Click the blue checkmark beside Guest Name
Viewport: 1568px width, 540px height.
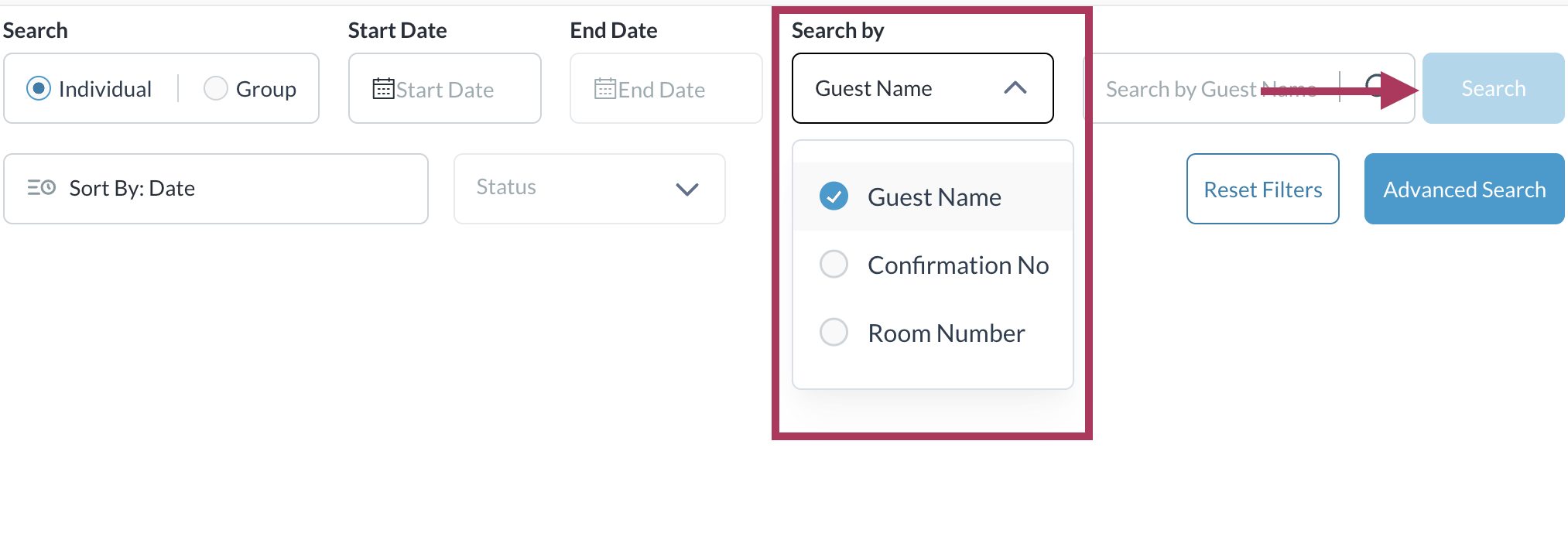tap(834, 197)
